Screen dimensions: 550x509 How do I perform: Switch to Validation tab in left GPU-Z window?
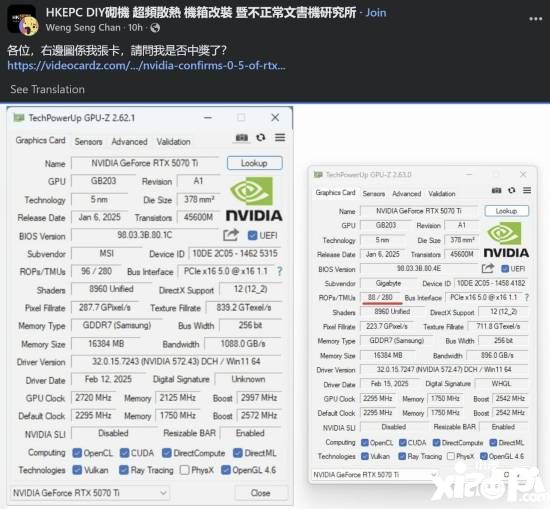(173, 142)
